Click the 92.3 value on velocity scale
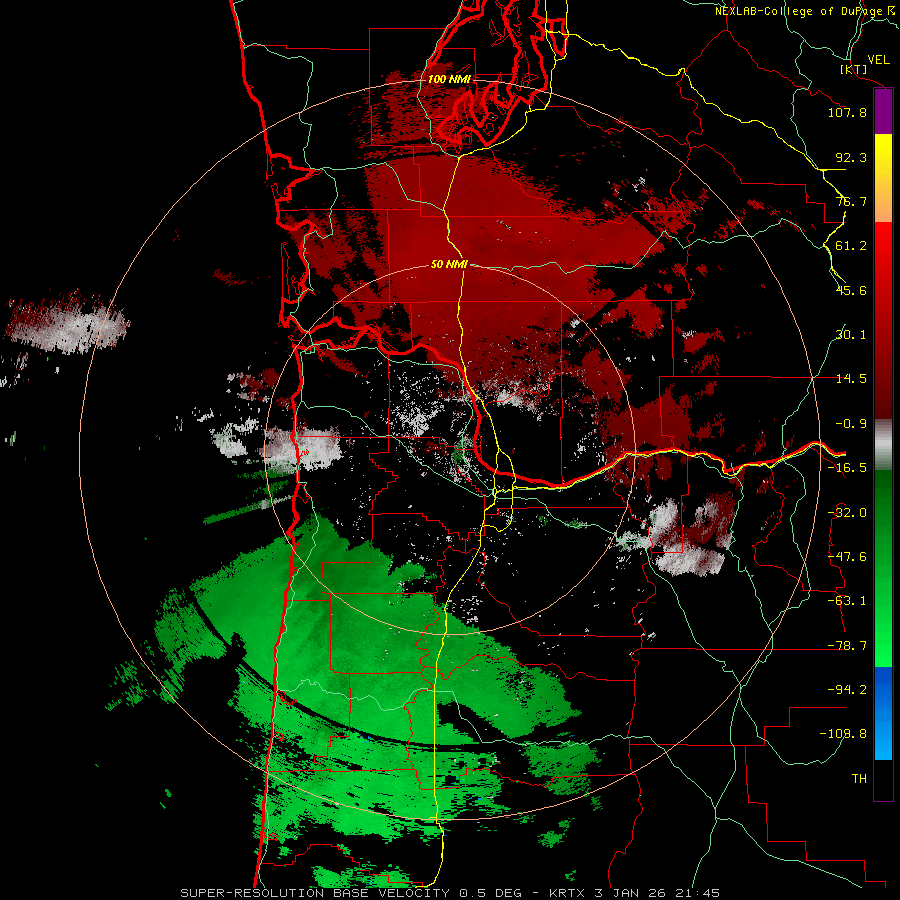 (851, 157)
